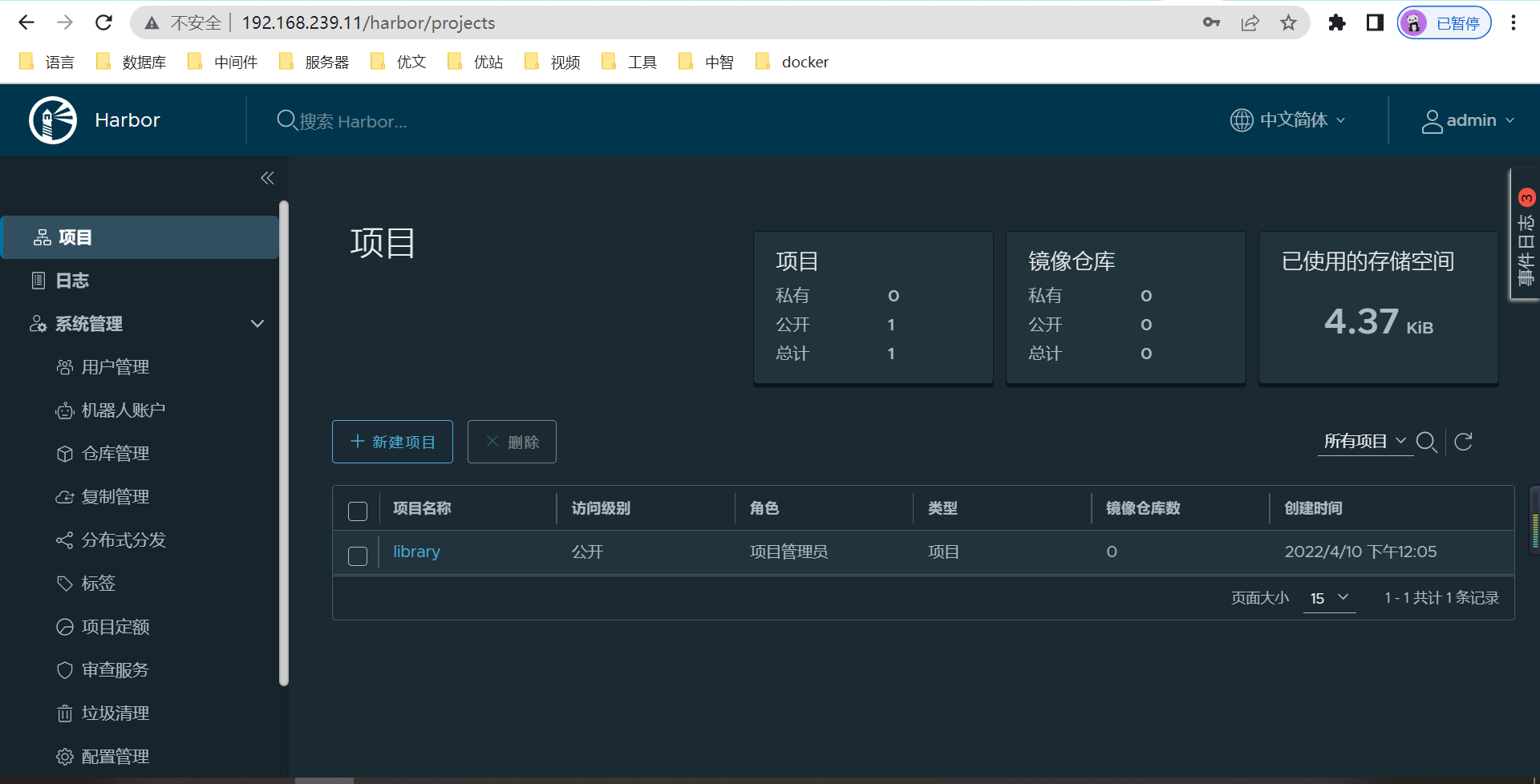Go back with browser back arrow
The height and width of the screenshot is (784, 1540).
[x=26, y=22]
